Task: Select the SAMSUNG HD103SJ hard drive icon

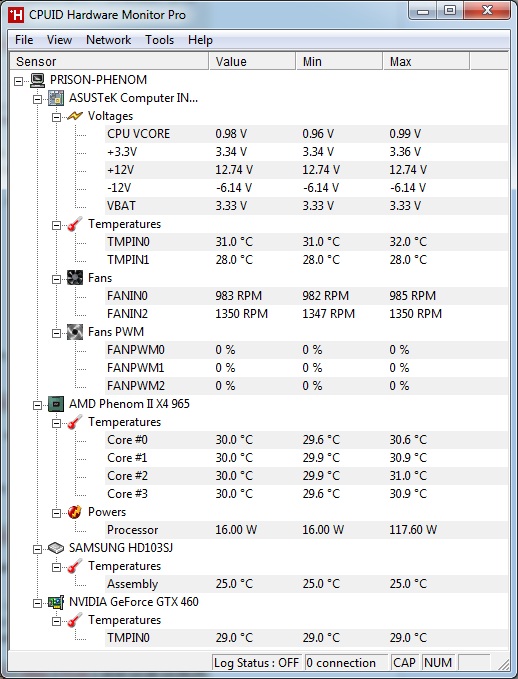Action: (x=56, y=548)
